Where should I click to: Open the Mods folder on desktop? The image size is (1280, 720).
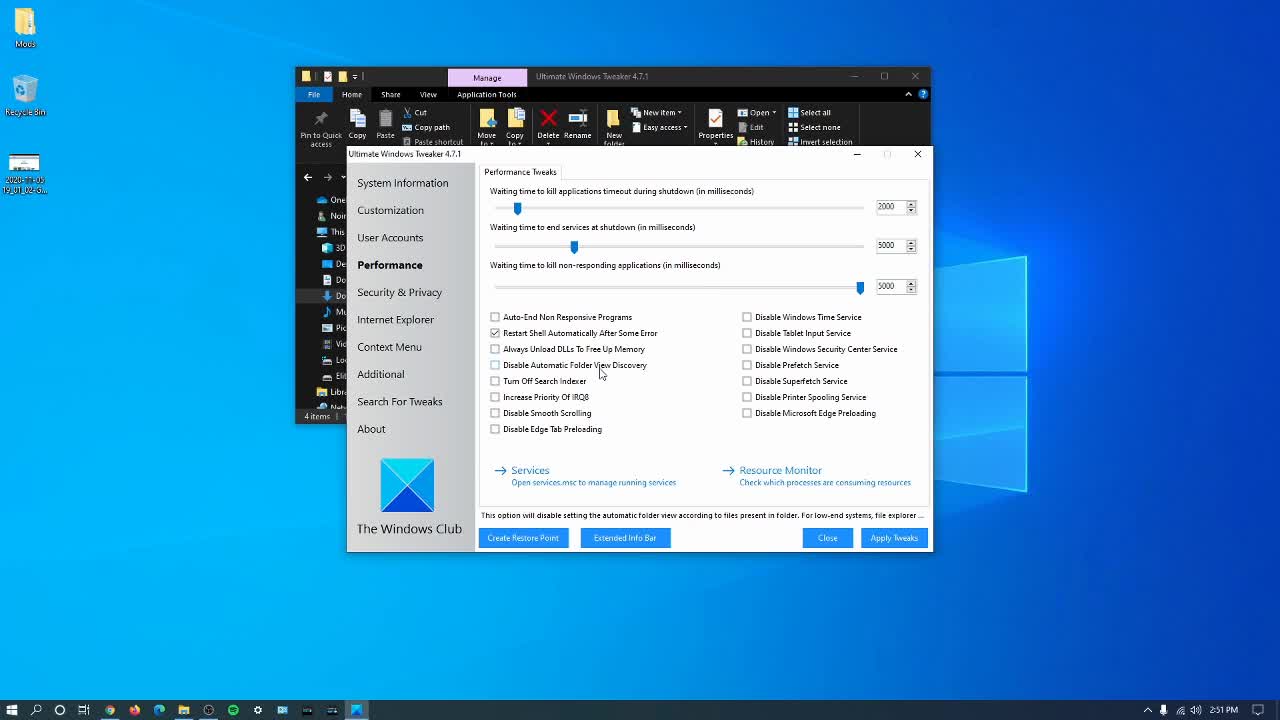point(25,28)
